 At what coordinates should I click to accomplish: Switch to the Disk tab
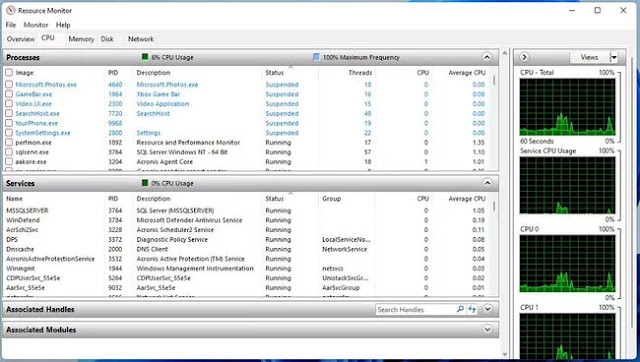(107, 39)
